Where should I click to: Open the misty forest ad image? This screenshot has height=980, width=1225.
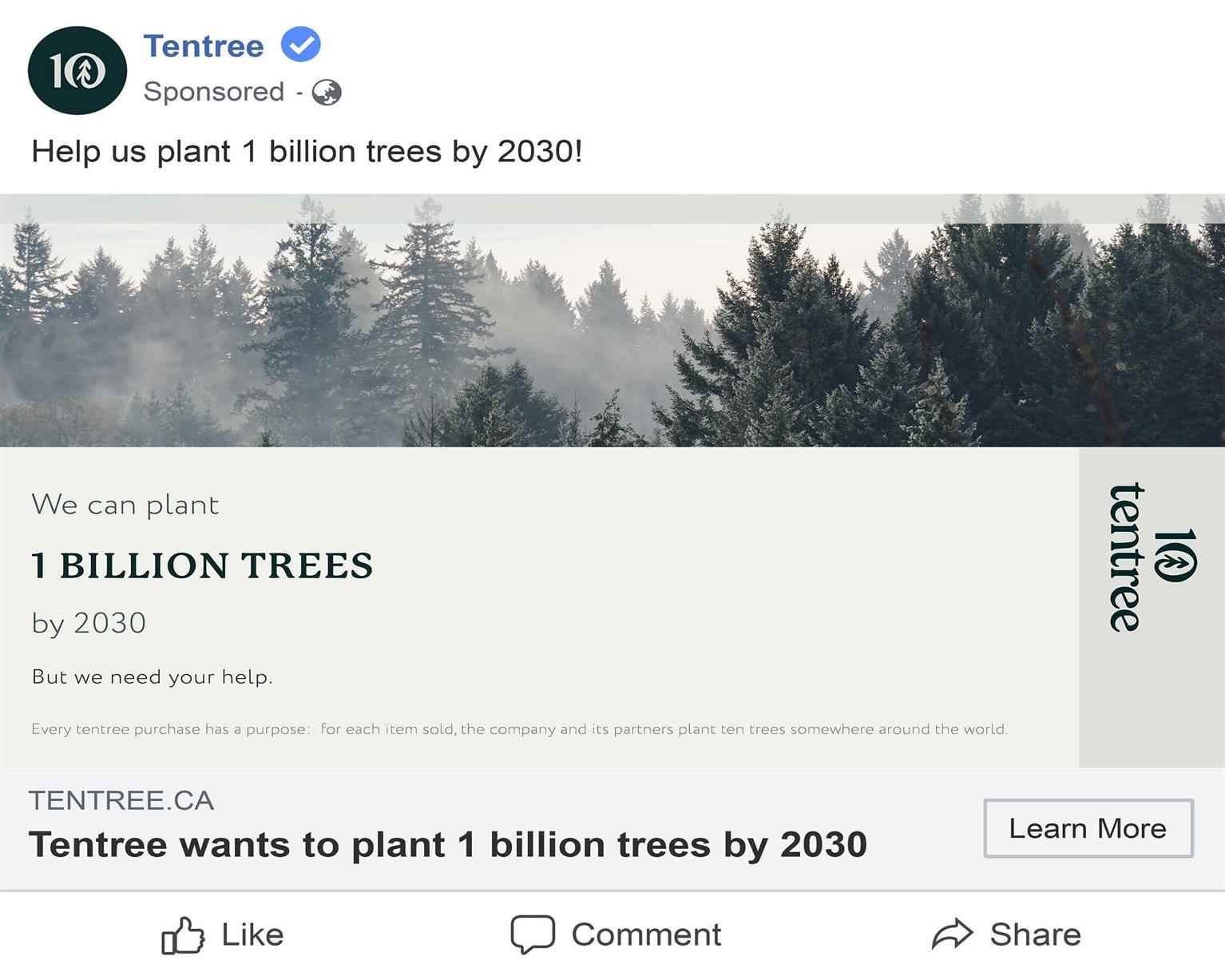612,320
